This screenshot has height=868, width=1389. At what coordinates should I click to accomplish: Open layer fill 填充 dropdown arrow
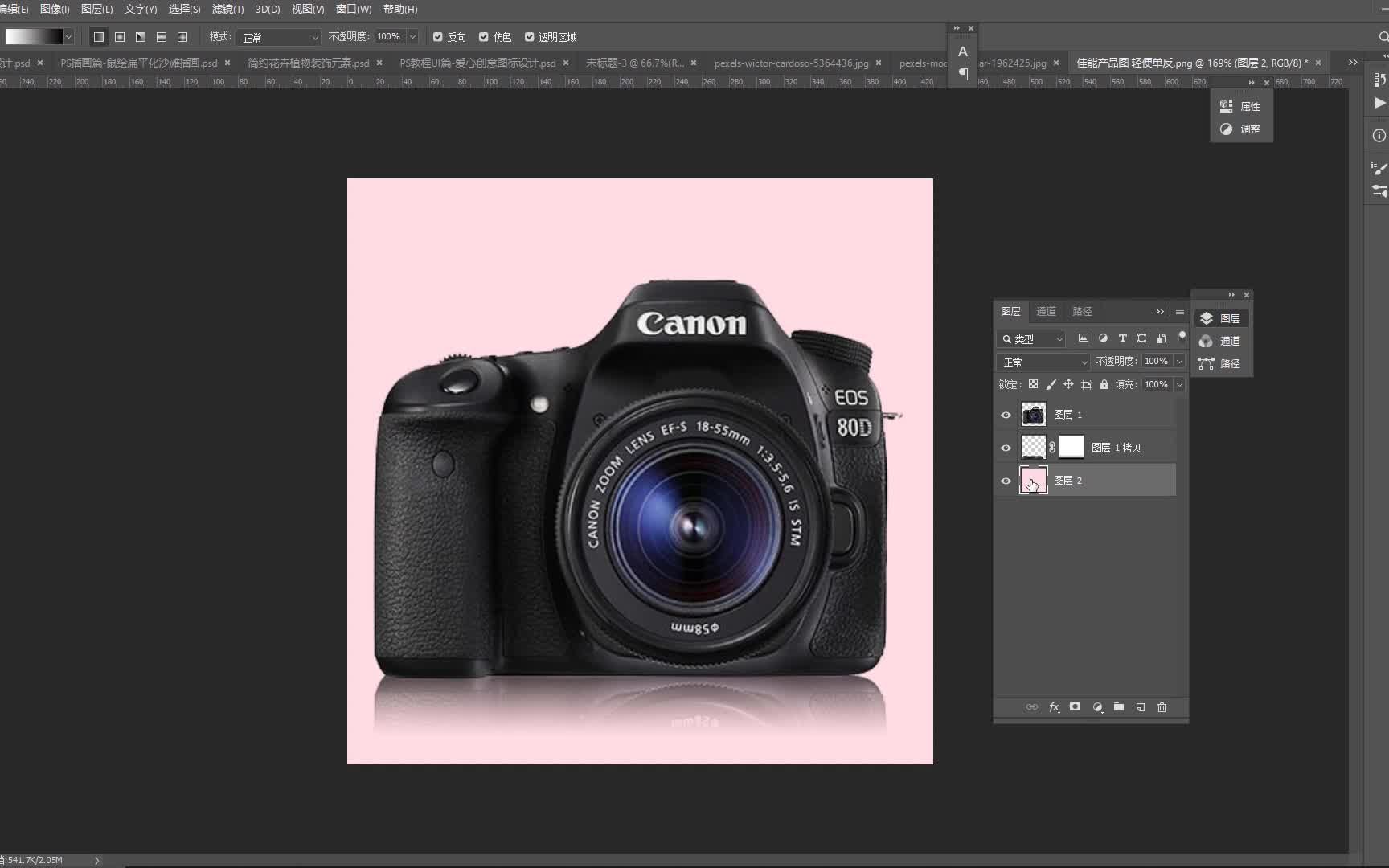pyautogui.click(x=1179, y=385)
